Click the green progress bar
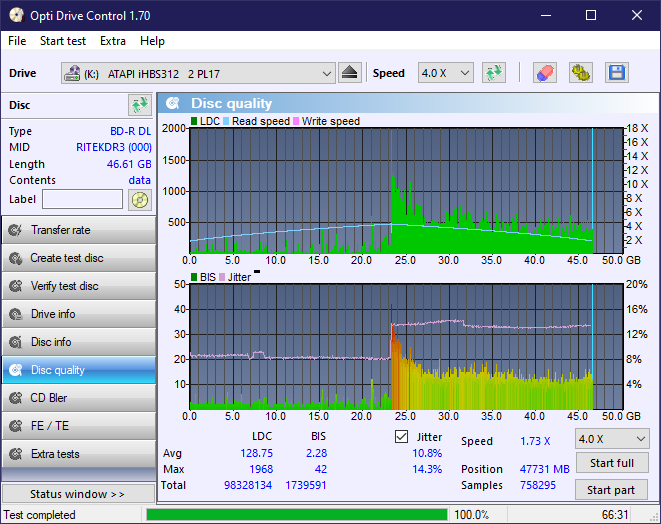Screen dimensions: 661x524 tap(296, 515)
